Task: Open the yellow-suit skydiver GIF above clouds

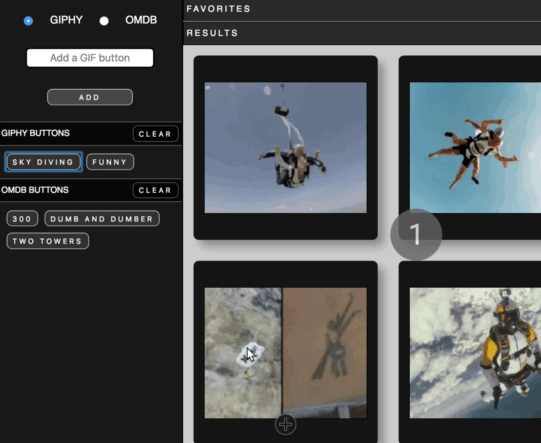Action: pos(475,353)
